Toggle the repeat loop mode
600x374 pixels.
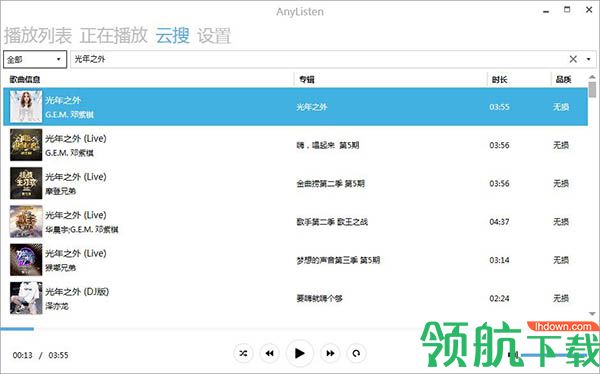356,353
